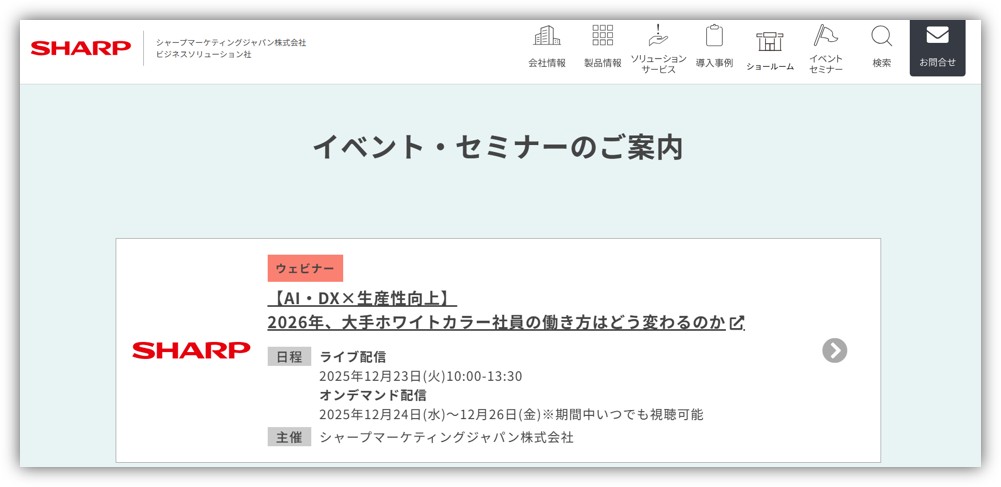The image size is (1001, 487).
Task: Click the SHARP logo thumbnail in webinar card
Action: 191,350
